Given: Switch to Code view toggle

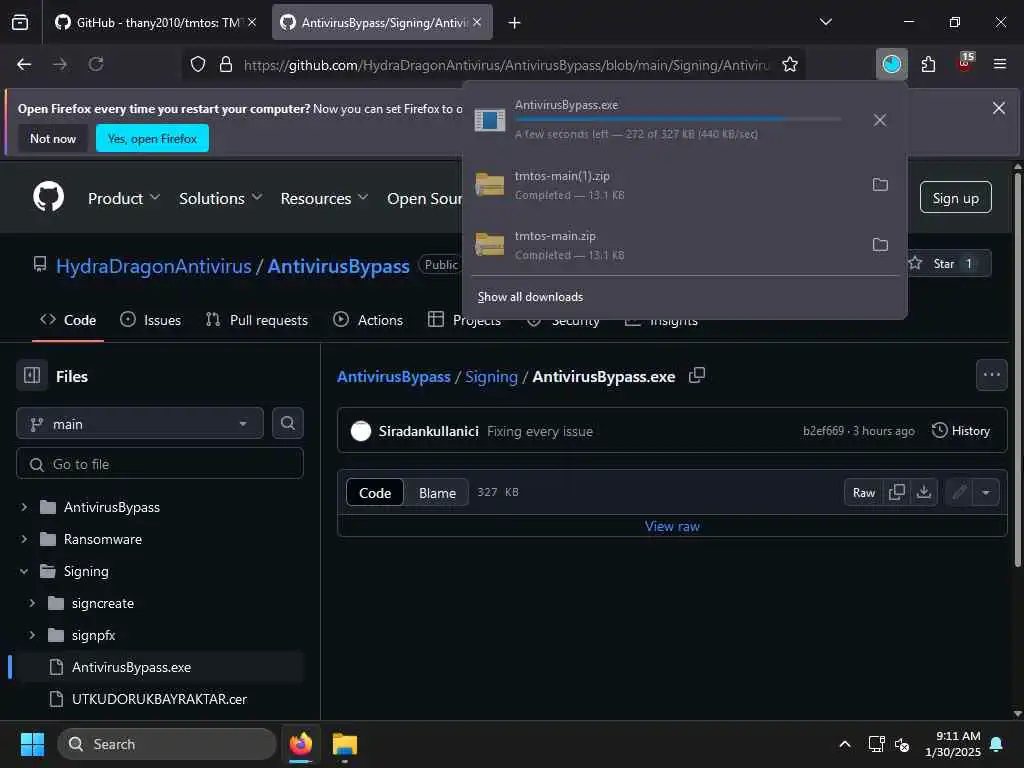Looking at the screenshot, I should 375,493.
